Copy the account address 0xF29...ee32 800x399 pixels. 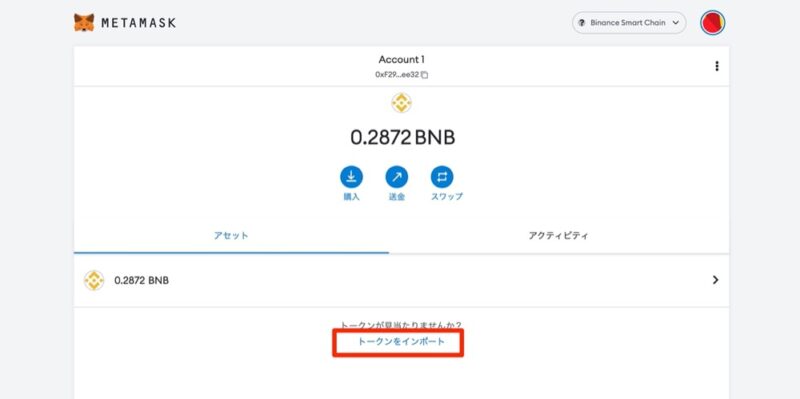point(402,74)
